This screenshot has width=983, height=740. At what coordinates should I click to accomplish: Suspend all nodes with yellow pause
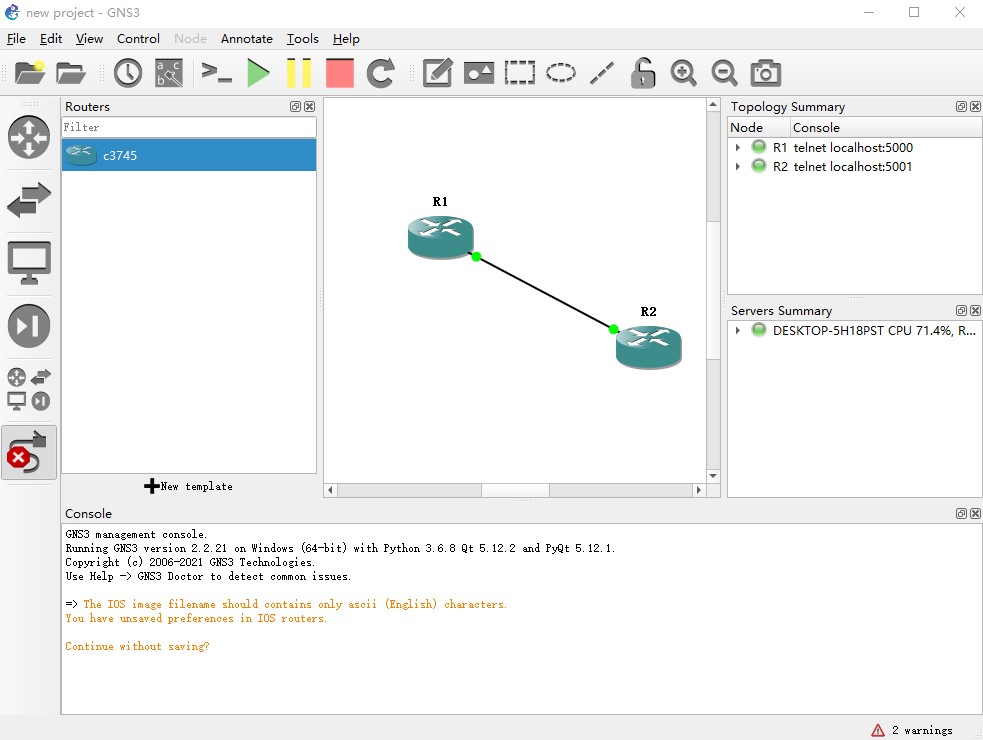point(299,73)
